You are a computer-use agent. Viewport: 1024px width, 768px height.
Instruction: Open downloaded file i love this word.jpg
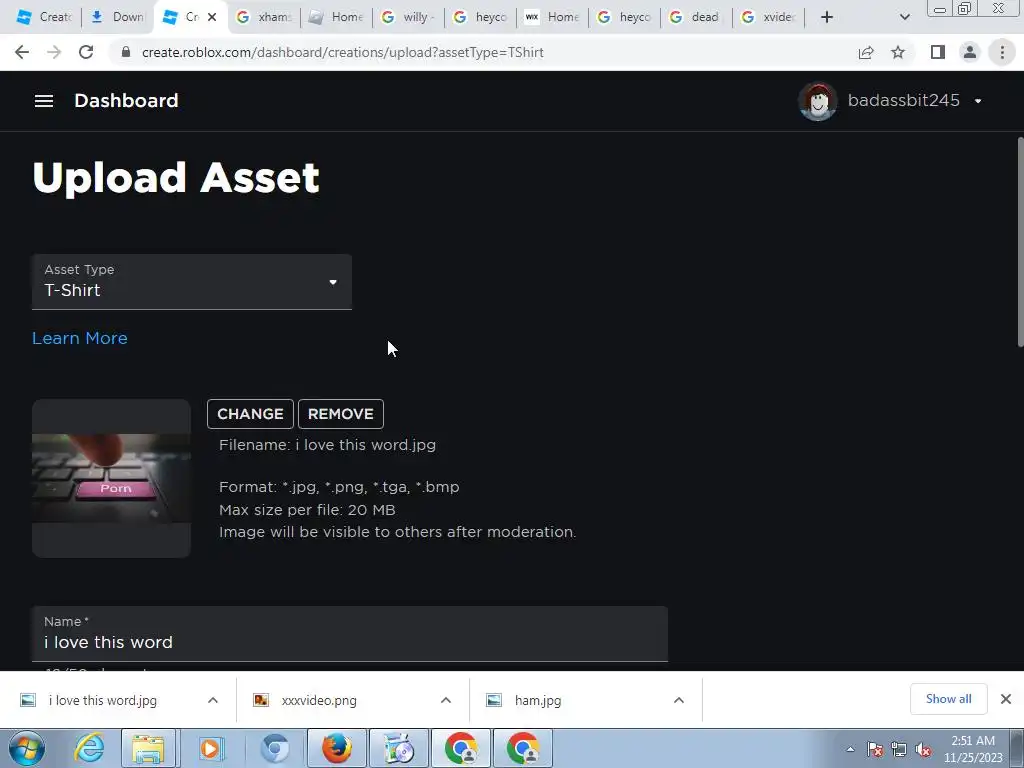pyautogui.click(x=103, y=700)
